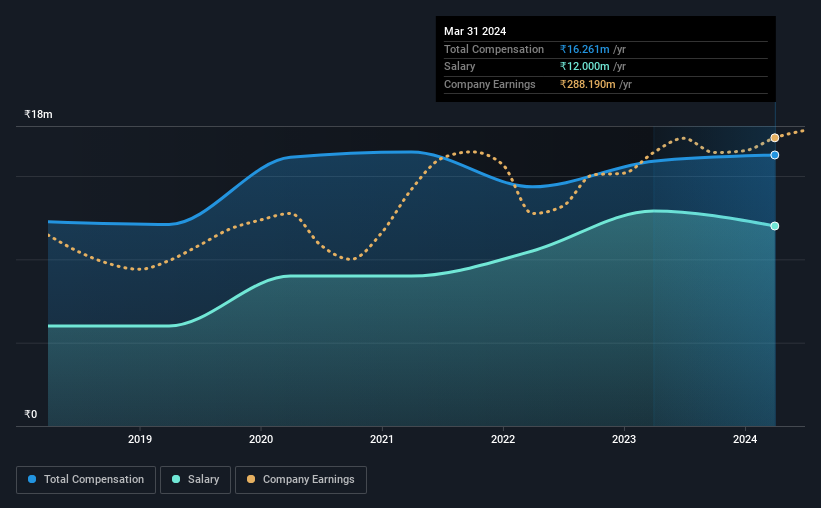The image size is (821, 508).
Task: Click the 2023 x-axis label
Action: click(624, 439)
